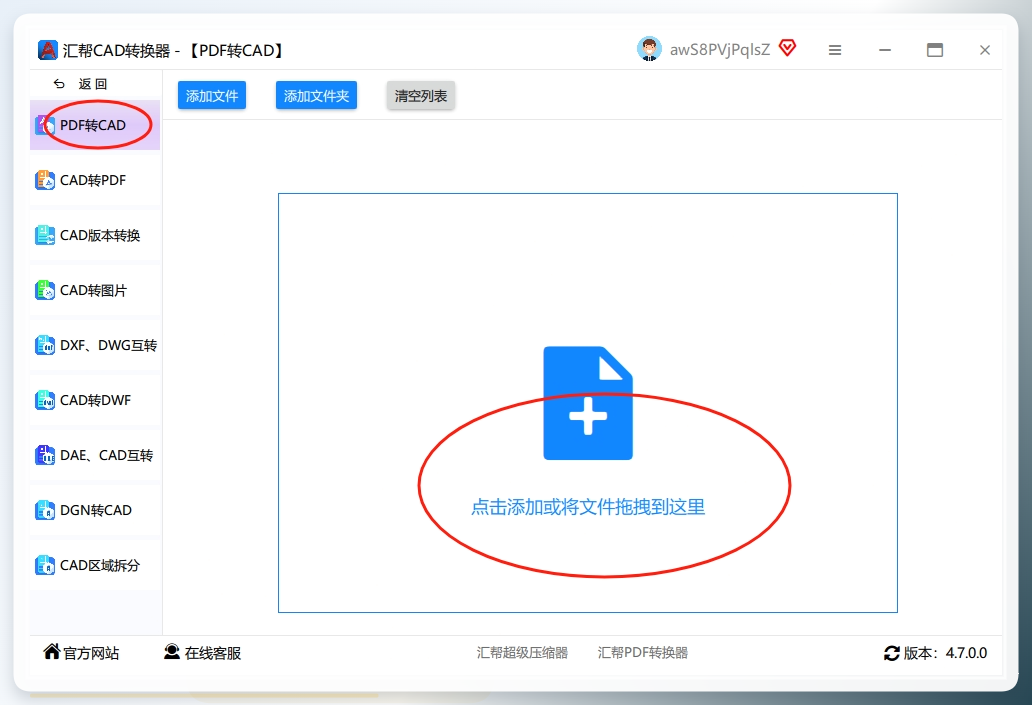This screenshot has height=705, width=1032.
Task: Open CAD区域拆分 label
Action: [100, 565]
